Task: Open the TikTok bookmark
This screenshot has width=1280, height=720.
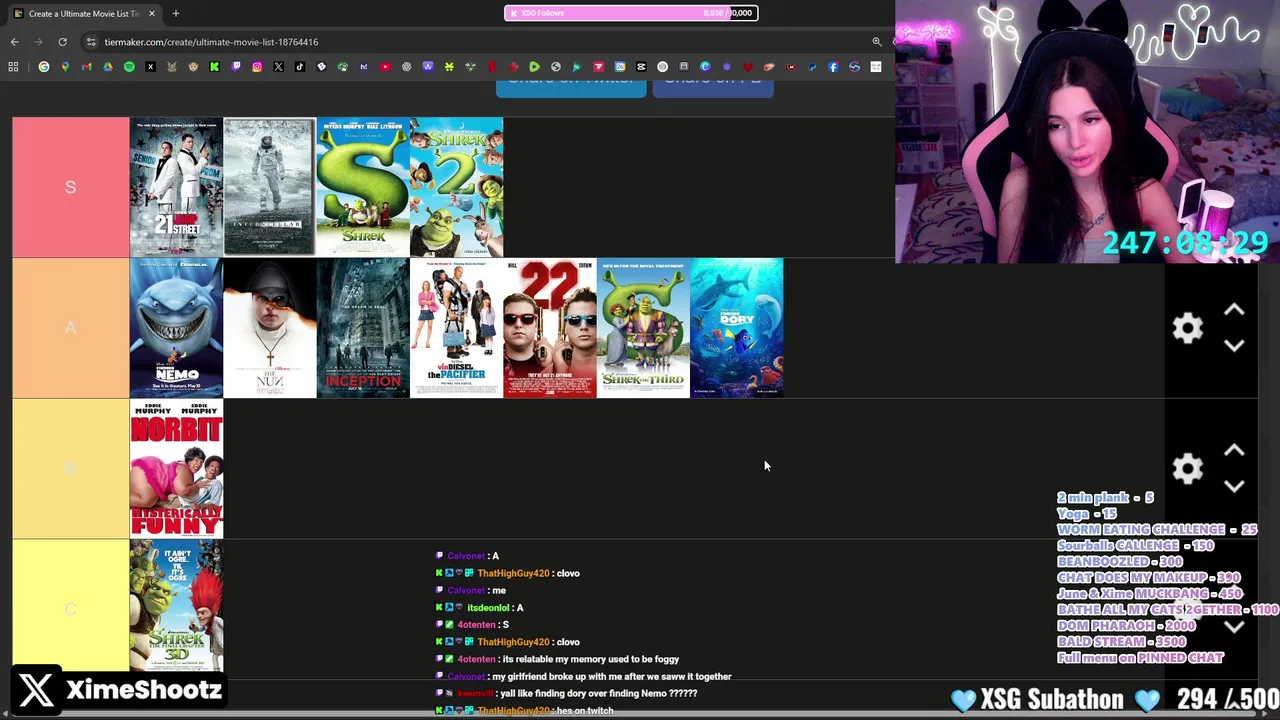Action: click(x=300, y=67)
